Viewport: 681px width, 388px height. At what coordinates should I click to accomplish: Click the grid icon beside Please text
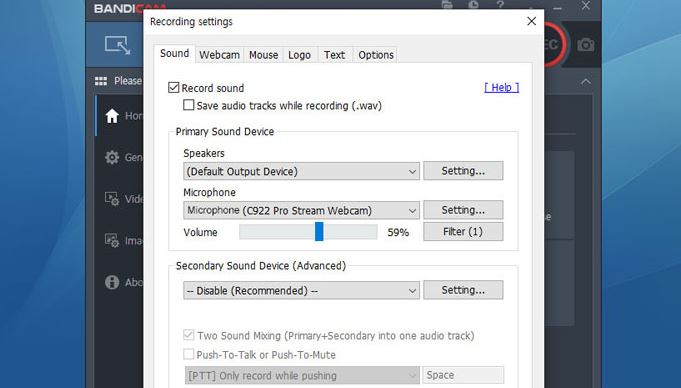point(101,81)
